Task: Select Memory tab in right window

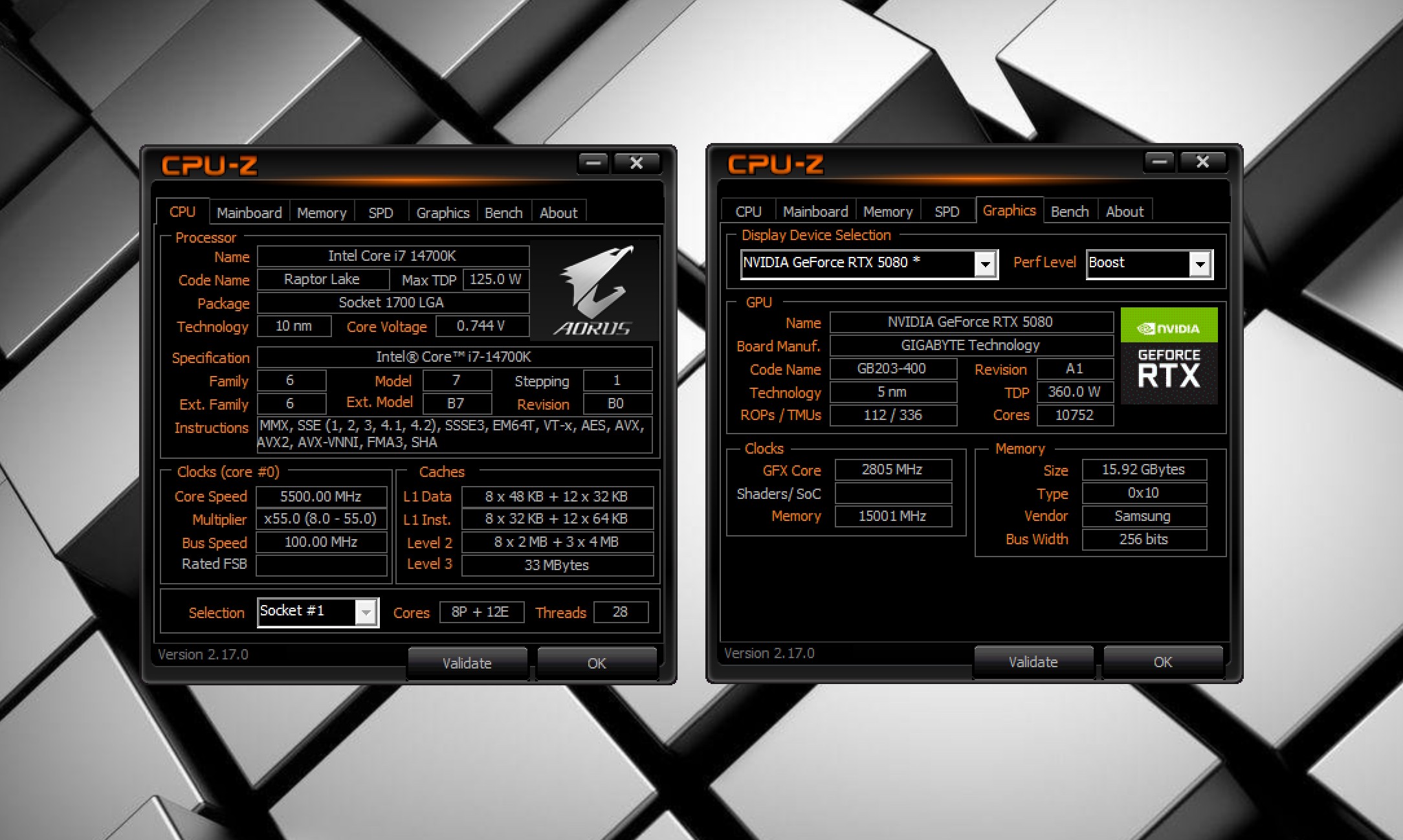Action: coord(888,212)
